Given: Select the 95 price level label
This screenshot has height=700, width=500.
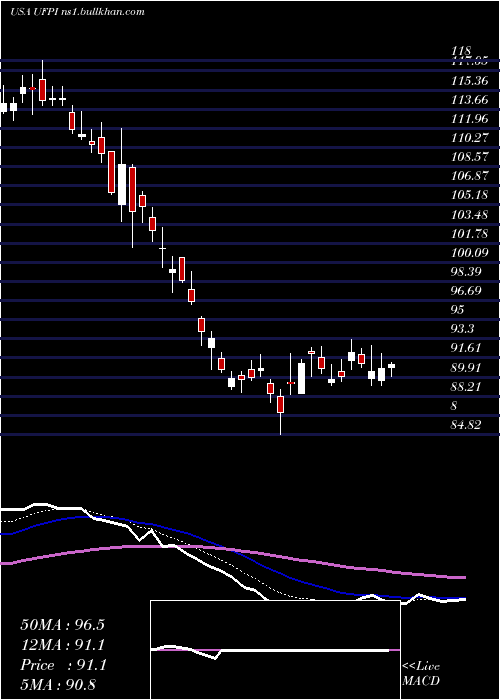Looking at the screenshot, I should coord(457,310).
